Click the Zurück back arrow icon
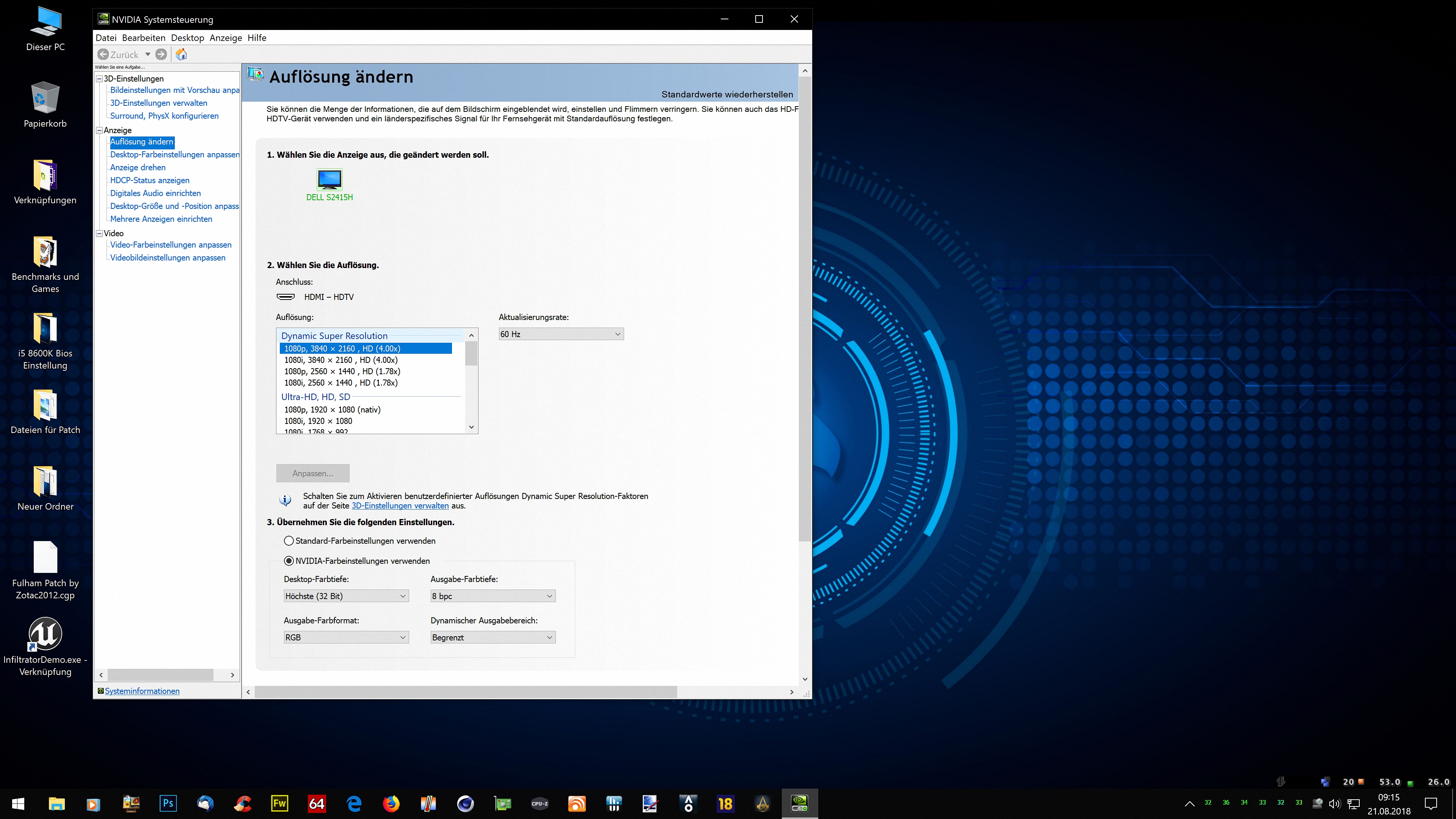 103,54
